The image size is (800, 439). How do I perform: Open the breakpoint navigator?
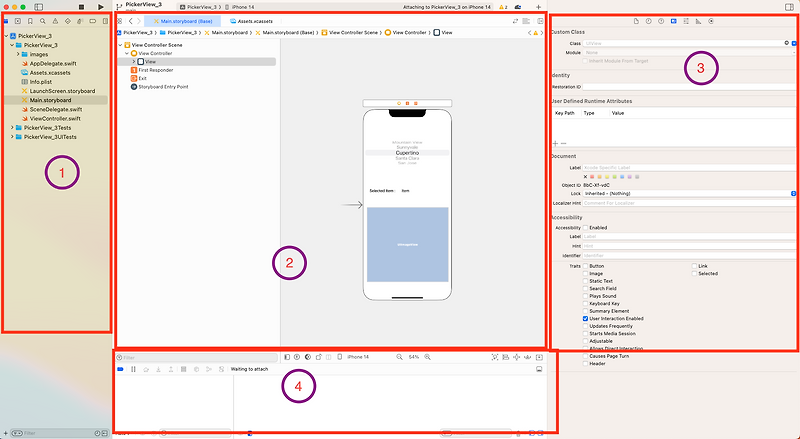click(x=92, y=21)
